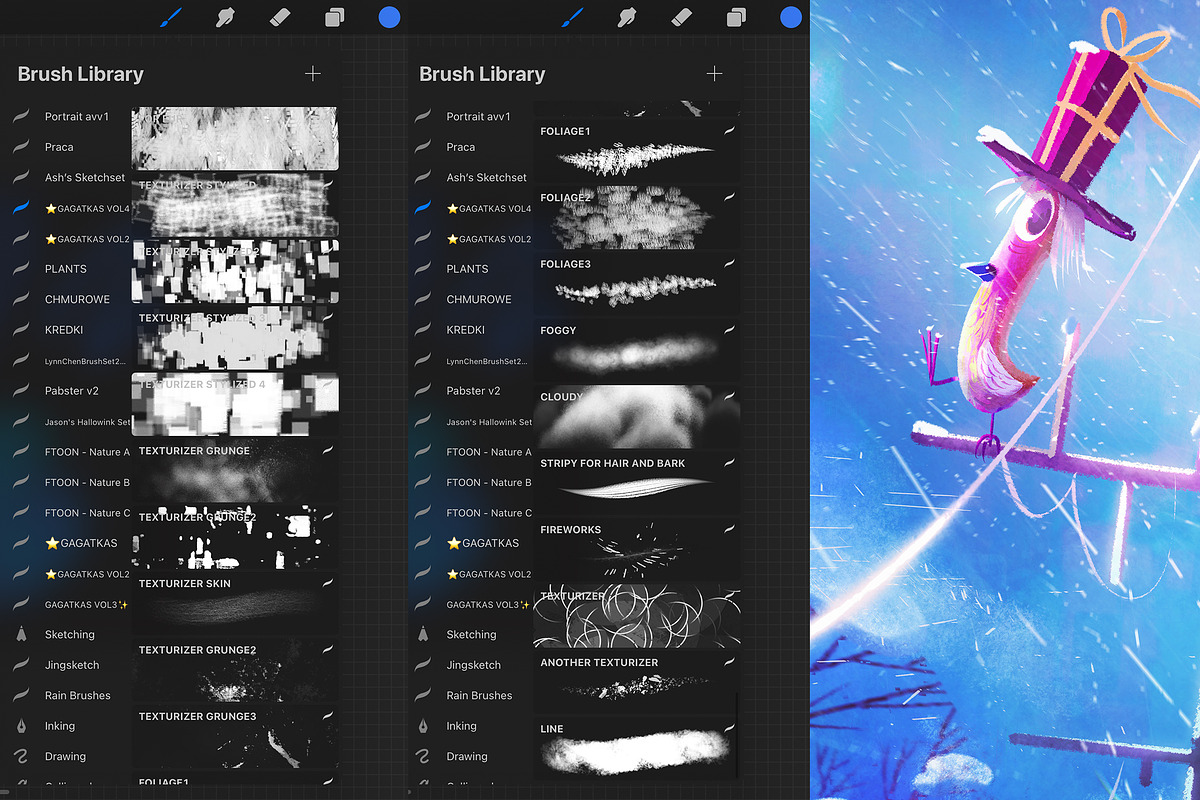1200x800 pixels.
Task: Select the CLOUDY brush preview
Action: pos(637,416)
